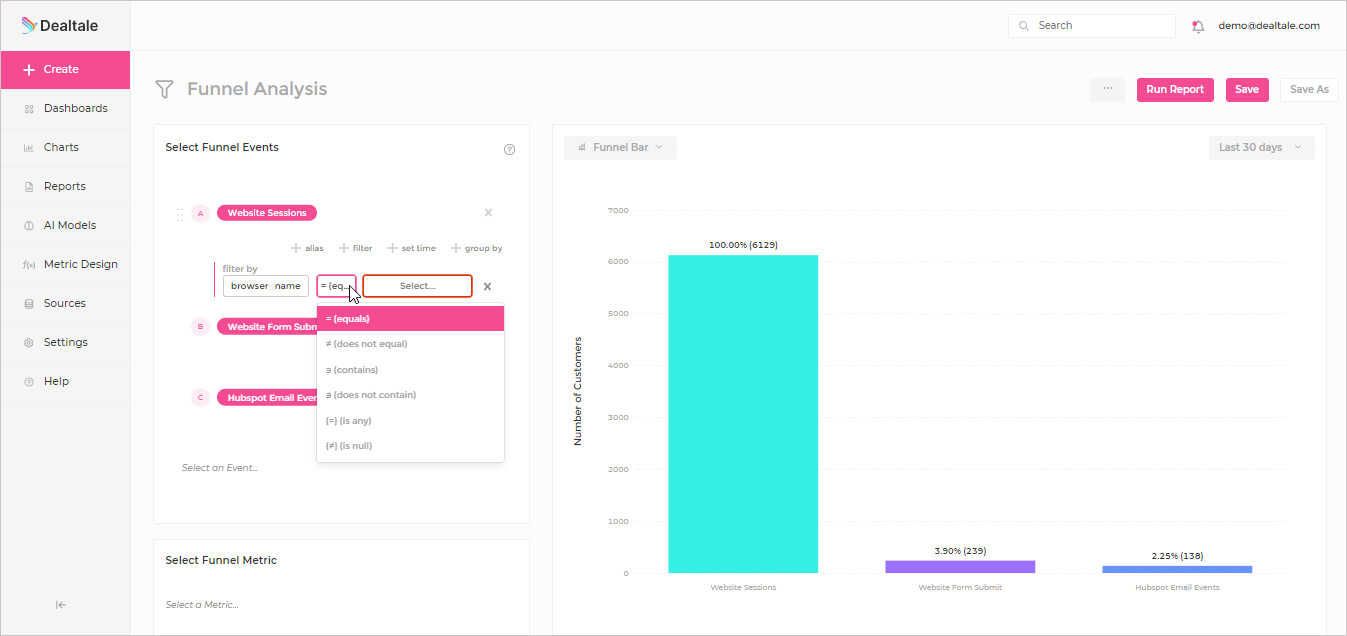The width and height of the screenshot is (1347, 636).
Task: Open Metric Design in the sidebar
Action: 65,264
